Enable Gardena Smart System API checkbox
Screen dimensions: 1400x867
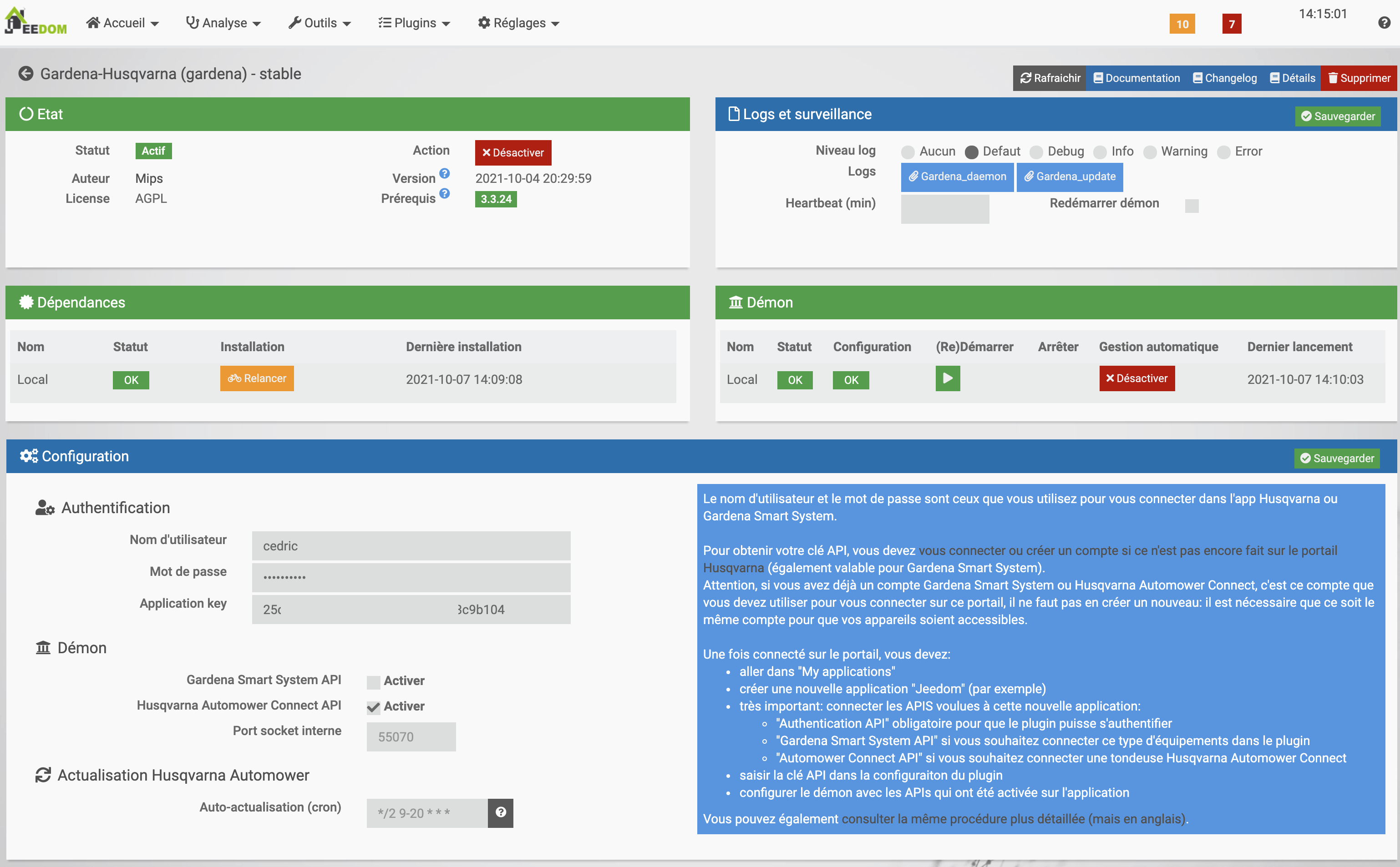pyautogui.click(x=374, y=682)
